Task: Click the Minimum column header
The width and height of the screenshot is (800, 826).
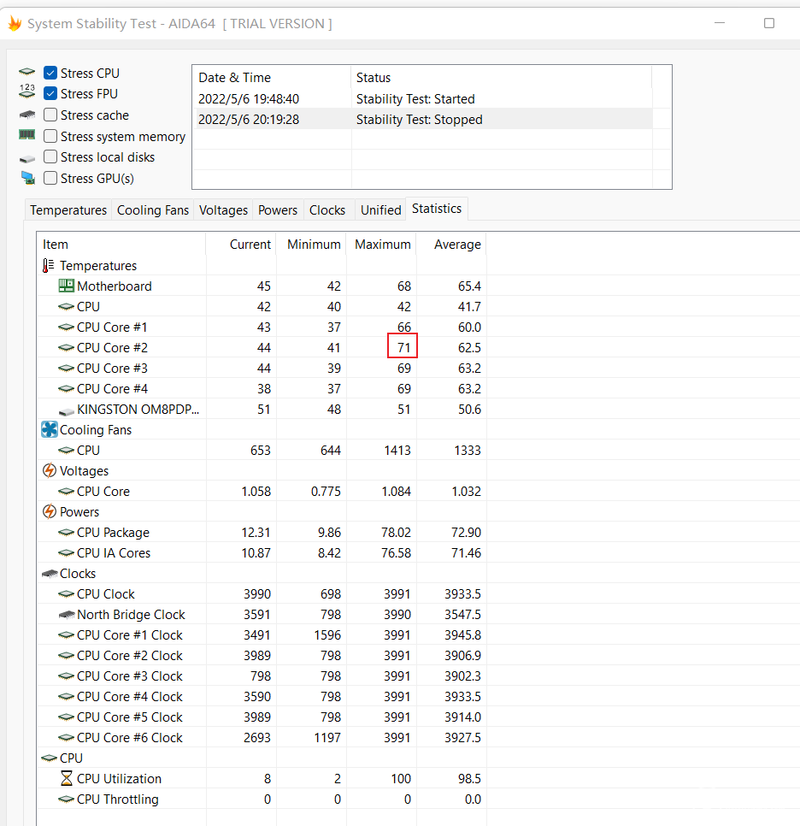Action: [x=311, y=244]
